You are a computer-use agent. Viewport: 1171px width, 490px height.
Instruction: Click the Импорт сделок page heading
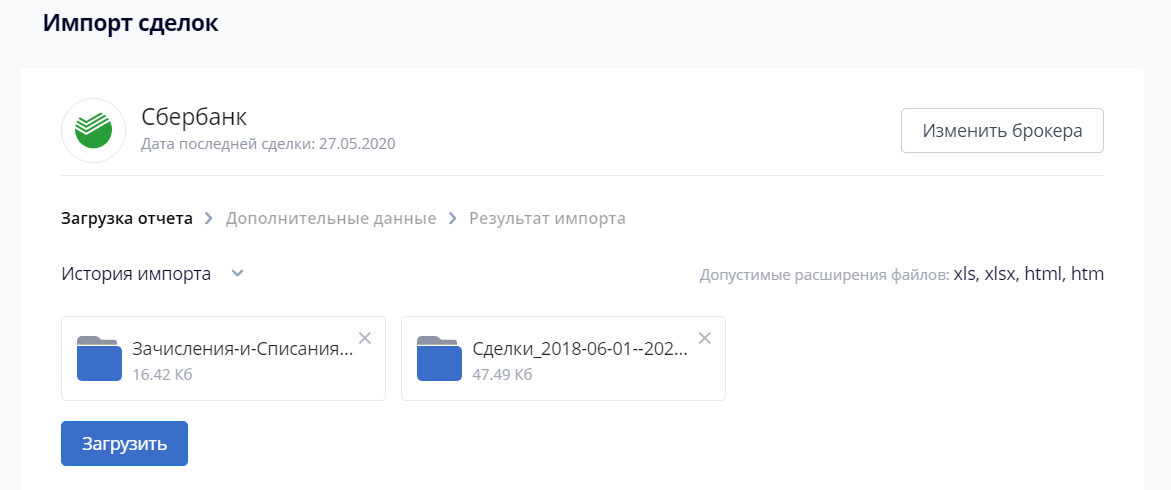pos(130,23)
